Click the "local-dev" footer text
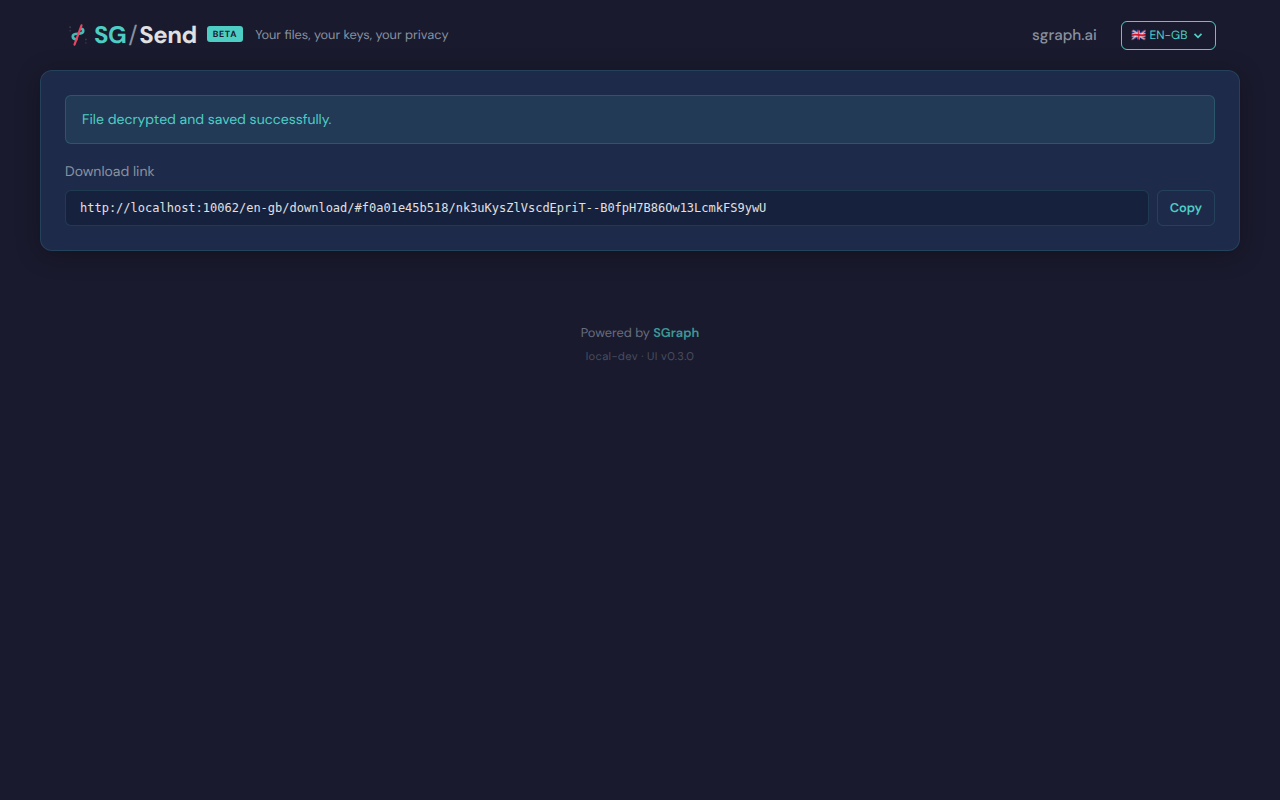The width and height of the screenshot is (1280, 800). [611, 357]
